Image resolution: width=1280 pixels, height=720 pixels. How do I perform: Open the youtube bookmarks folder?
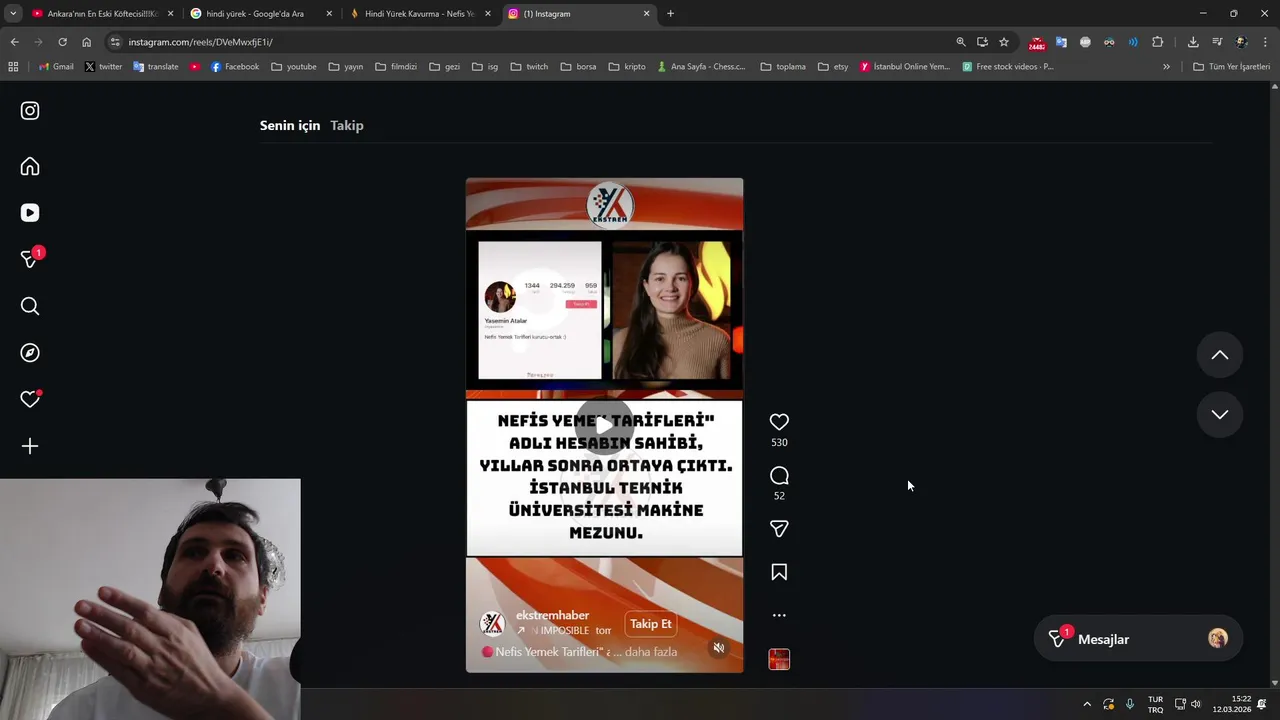294,67
